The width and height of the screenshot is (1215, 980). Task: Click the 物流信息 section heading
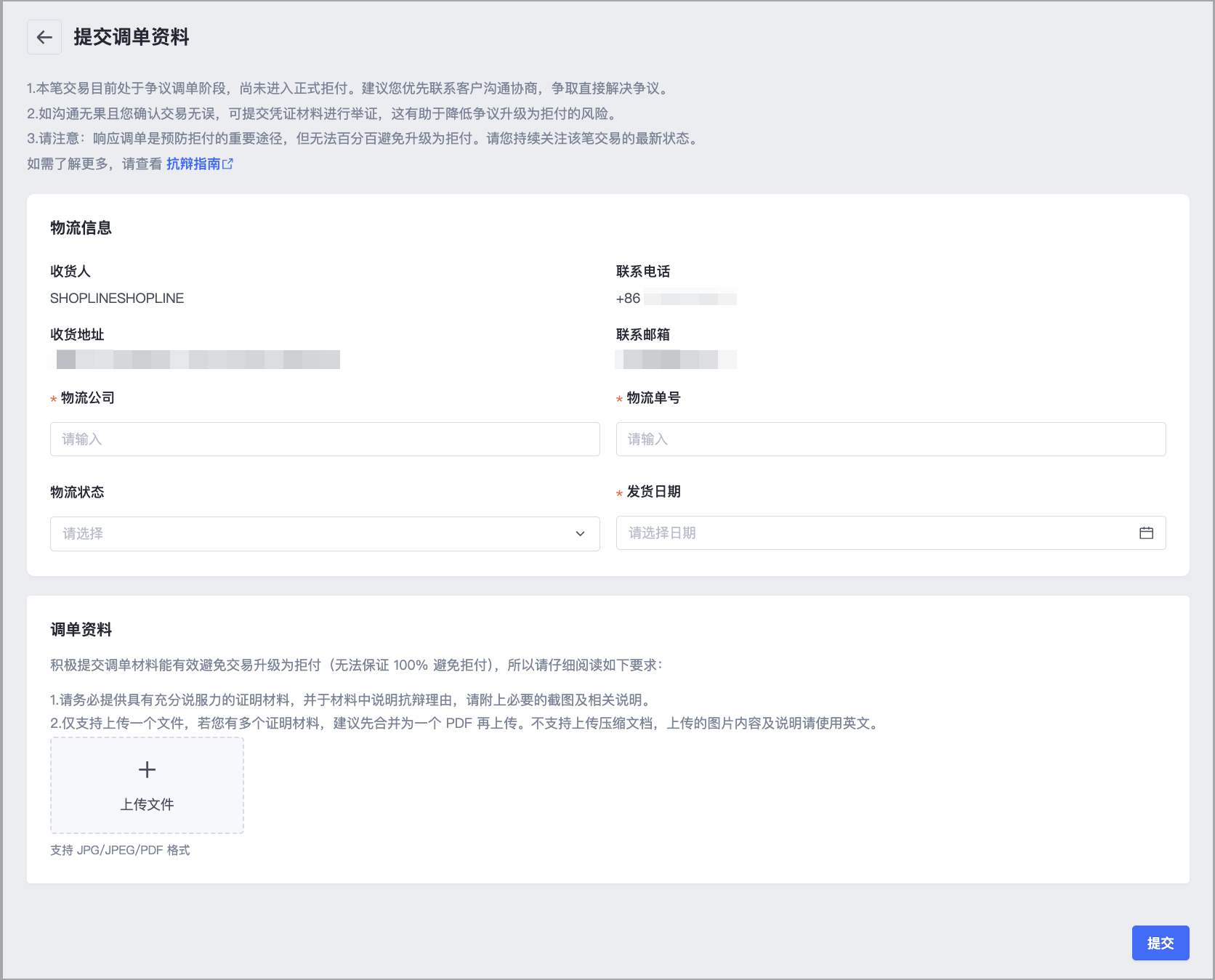click(81, 228)
